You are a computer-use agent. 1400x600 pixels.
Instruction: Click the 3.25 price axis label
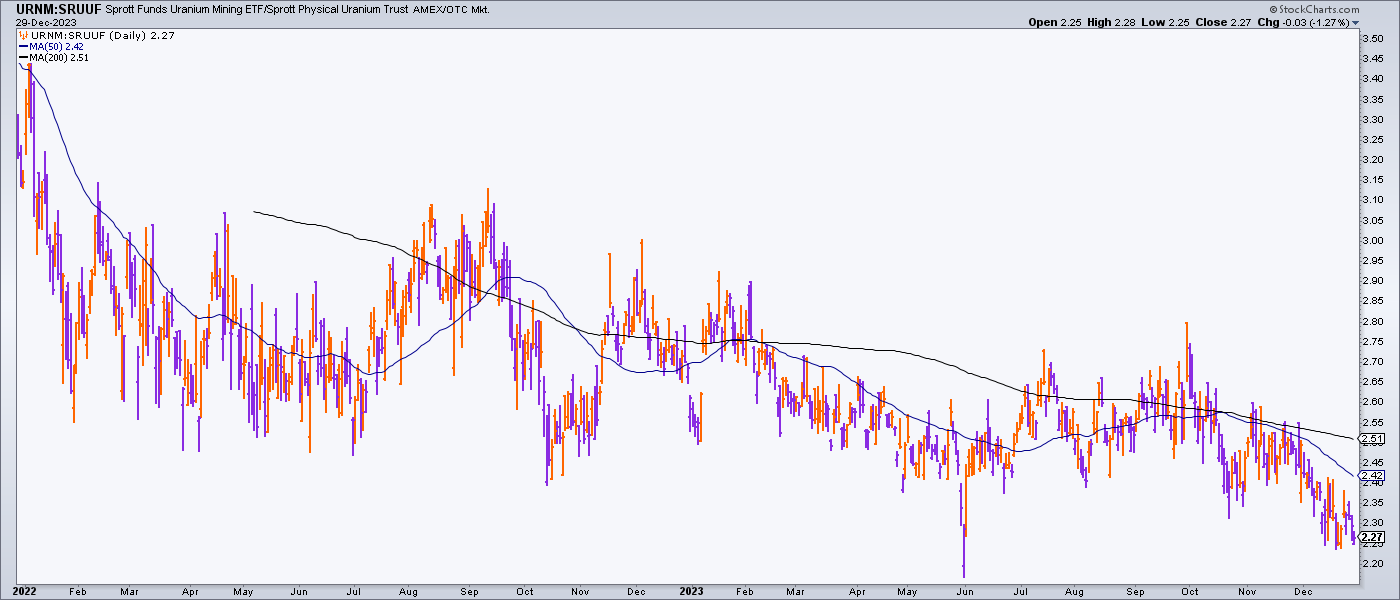pos(1373,139)
